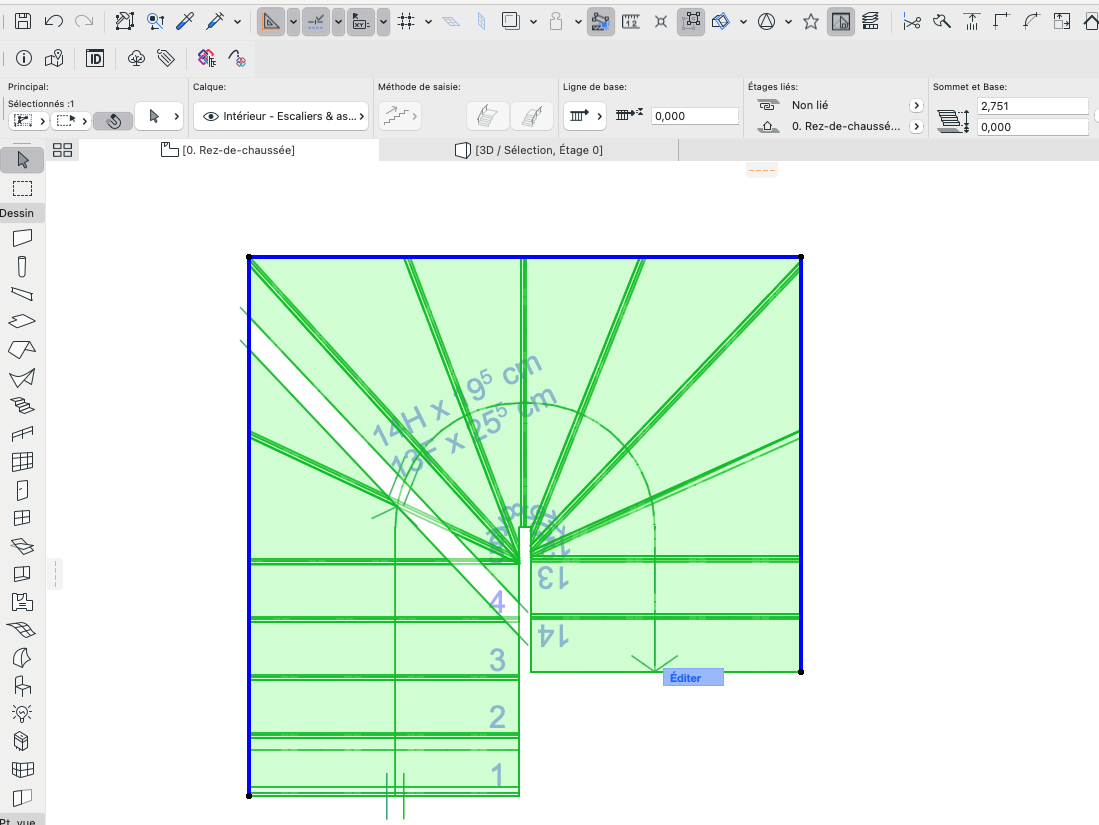The width and height of the screenshot is (1099, 825).
Task: Toggle the floor plan display button
Action: coord(841,22)
